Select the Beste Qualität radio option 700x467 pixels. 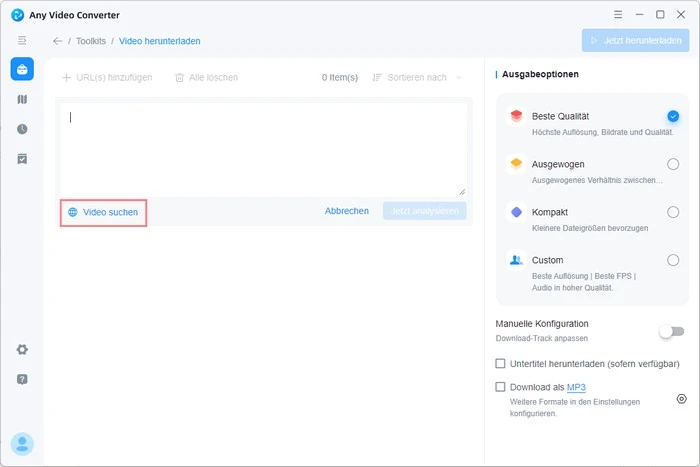[x=673, y=116]
